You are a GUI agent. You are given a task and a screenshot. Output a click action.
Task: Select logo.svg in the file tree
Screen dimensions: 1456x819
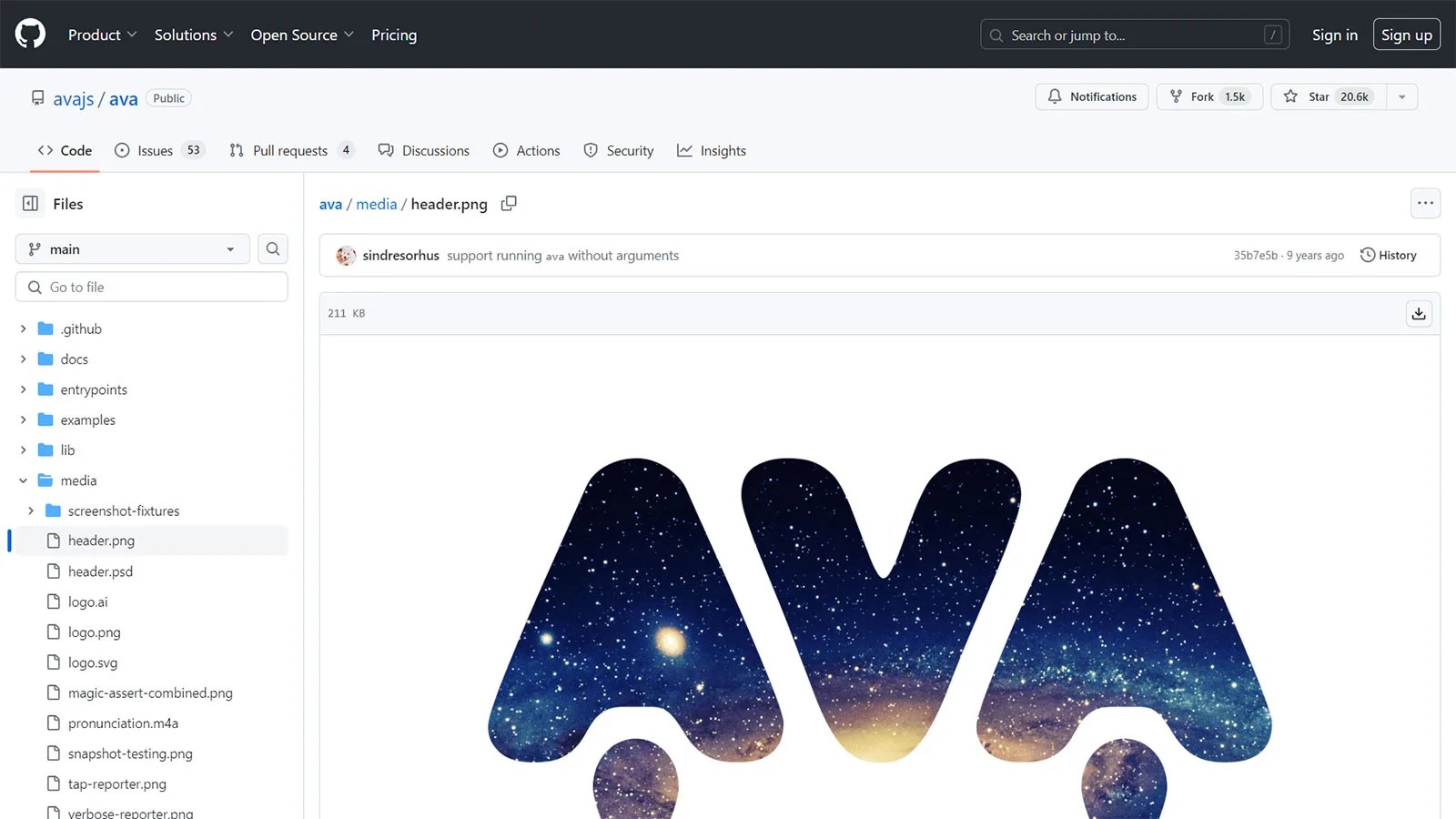[94, 662]
